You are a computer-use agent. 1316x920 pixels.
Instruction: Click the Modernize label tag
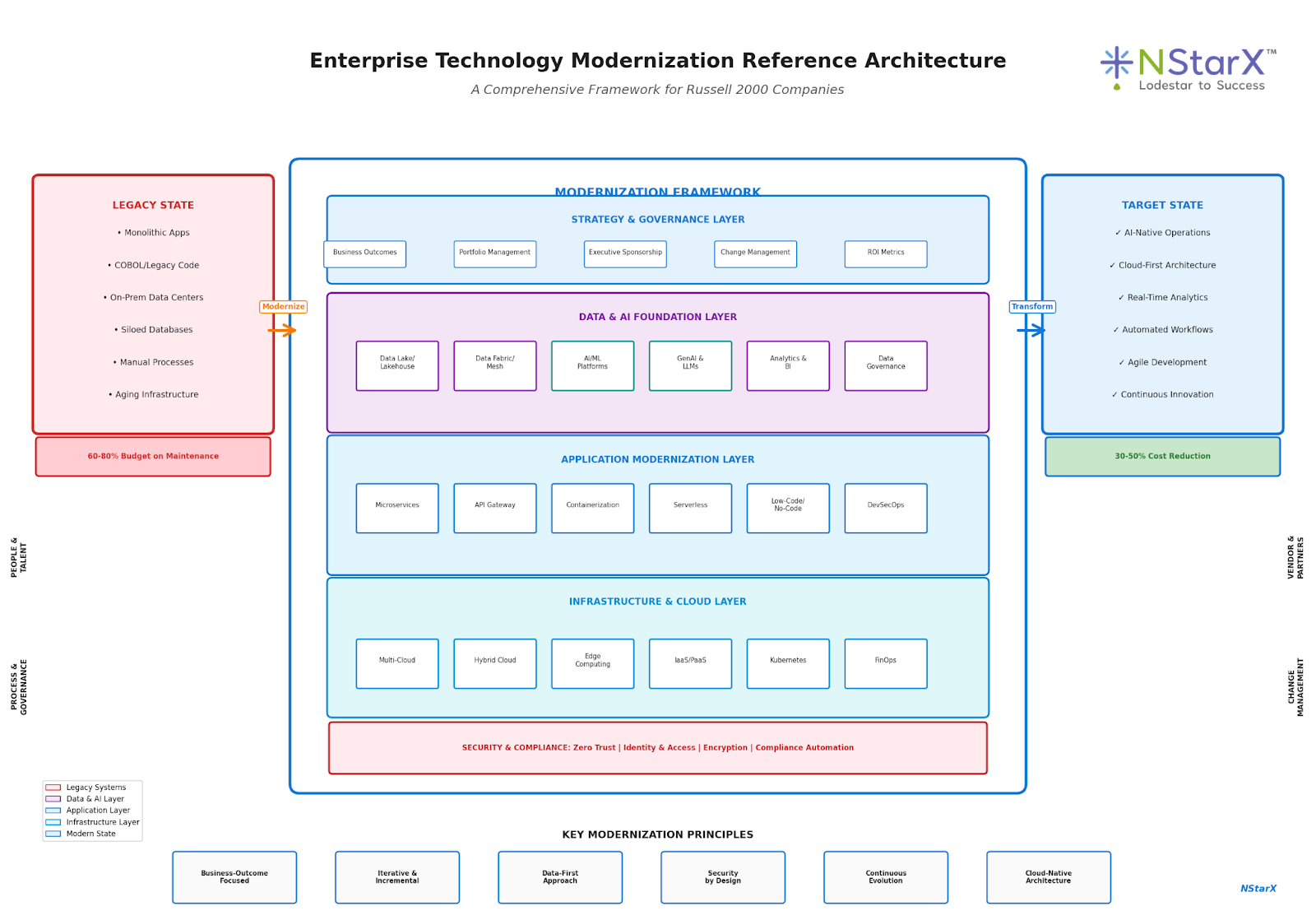283,307
